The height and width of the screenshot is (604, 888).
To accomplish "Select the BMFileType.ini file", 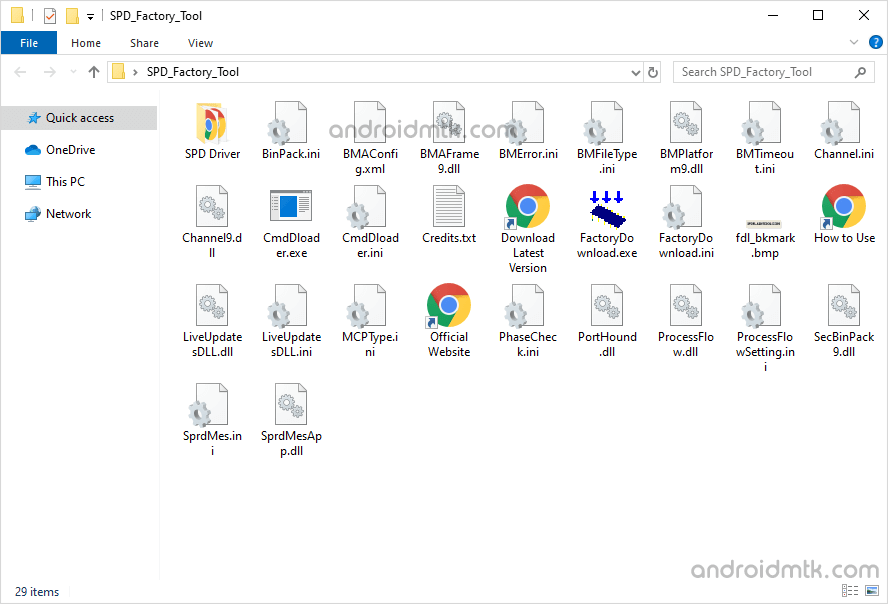I will (607, 139).
